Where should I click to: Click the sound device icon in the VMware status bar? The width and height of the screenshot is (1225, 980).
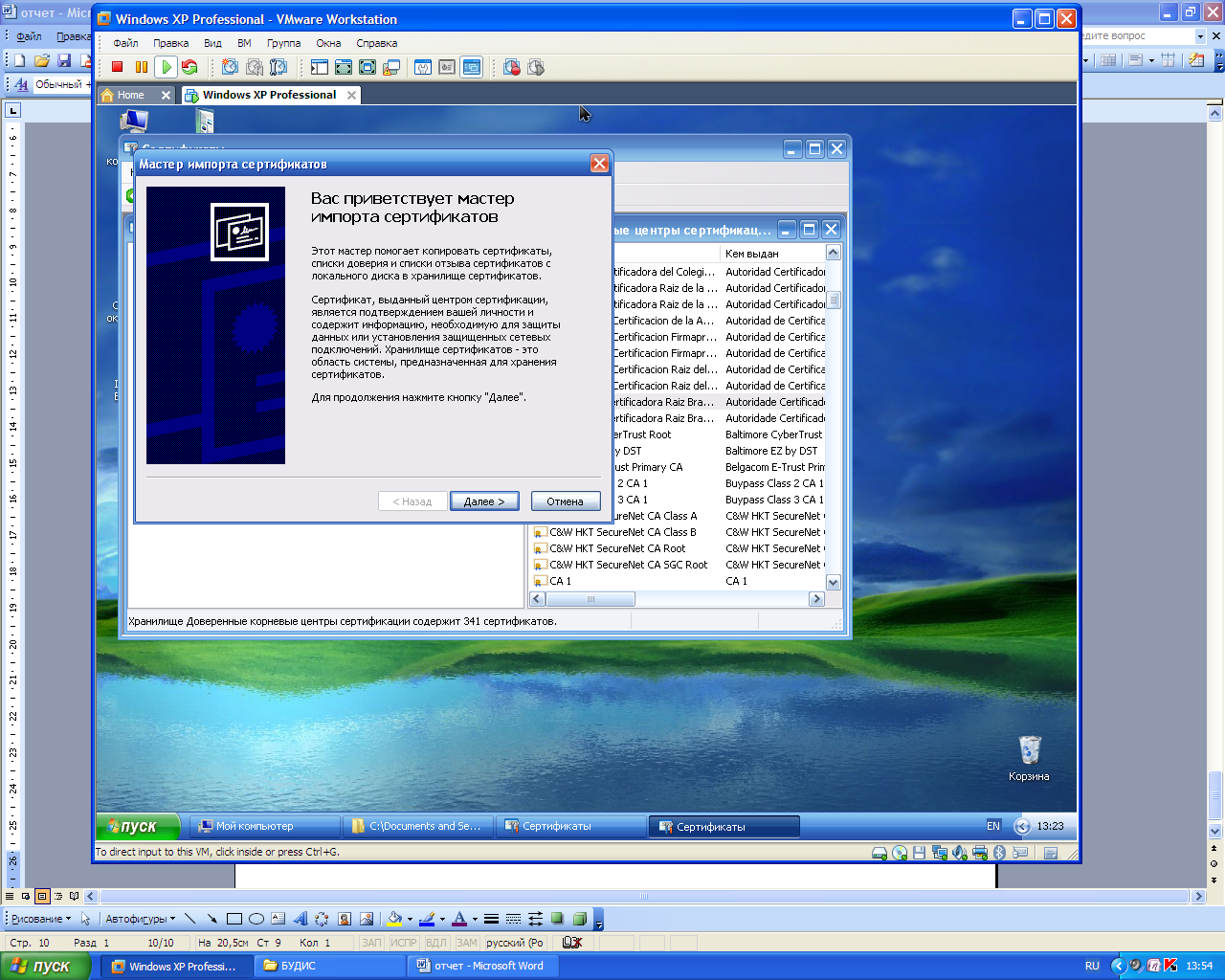click(x=960, y=853)
